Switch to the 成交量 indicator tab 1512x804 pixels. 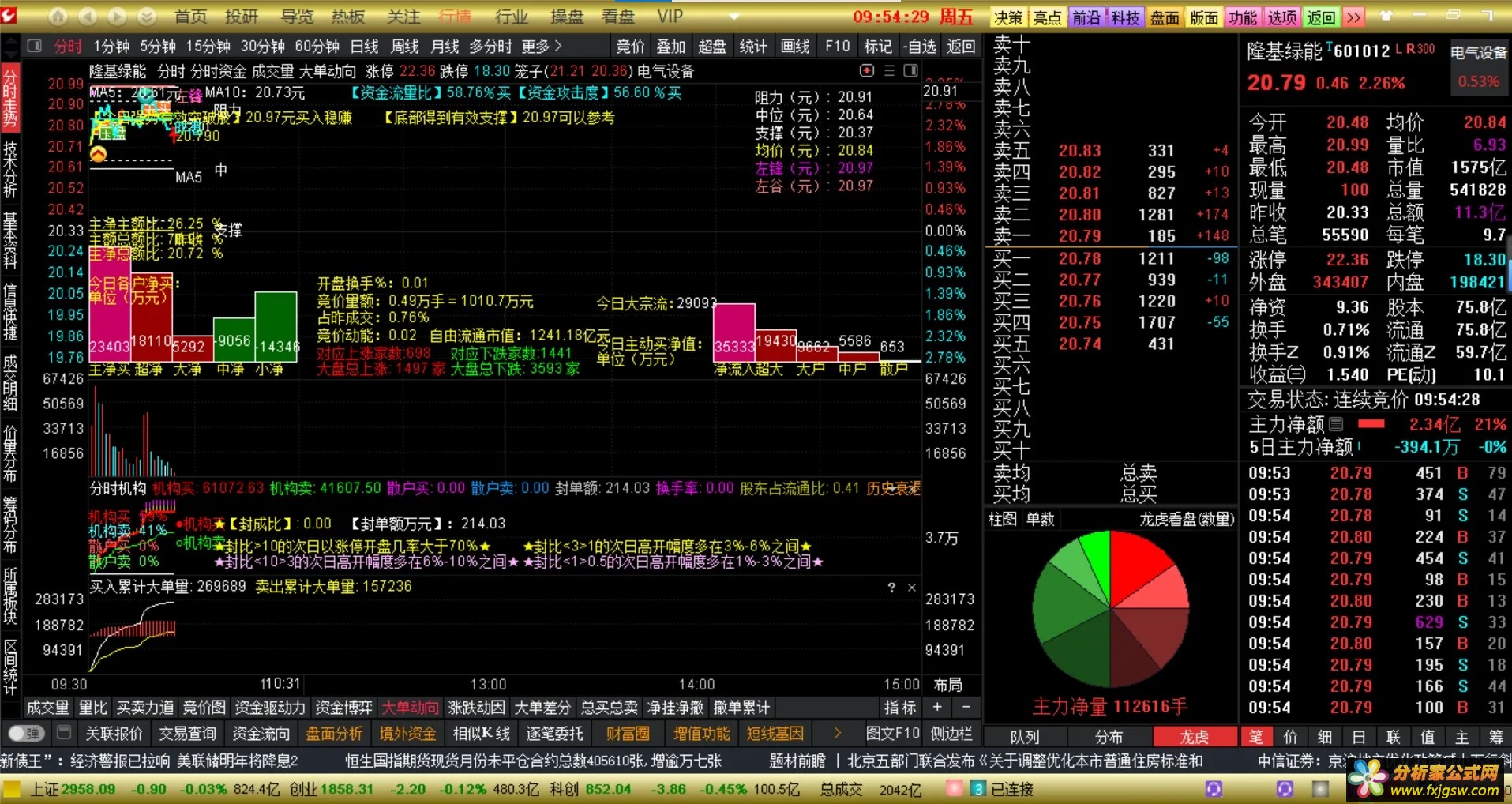click(48, 708)
